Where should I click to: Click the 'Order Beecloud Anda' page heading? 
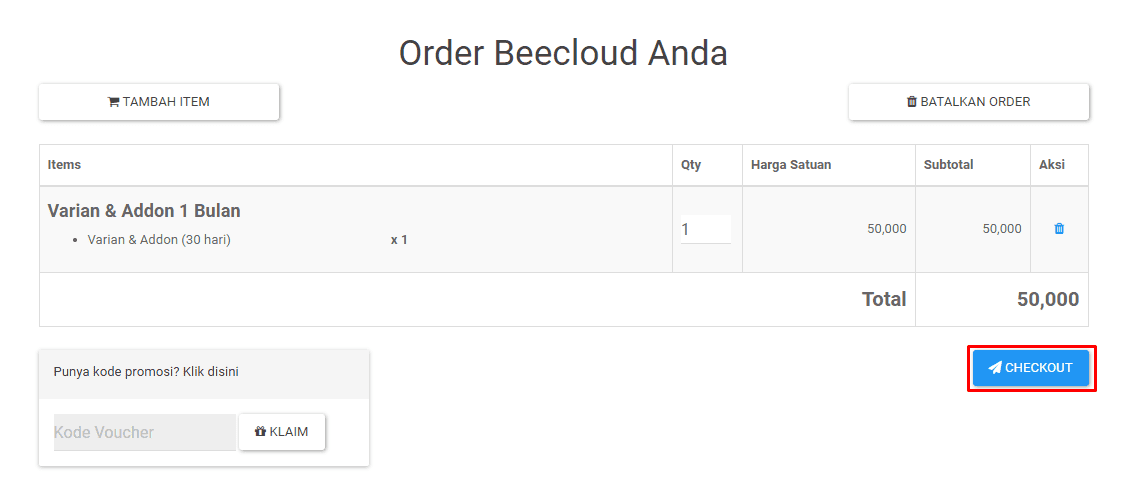coord(564,54)
